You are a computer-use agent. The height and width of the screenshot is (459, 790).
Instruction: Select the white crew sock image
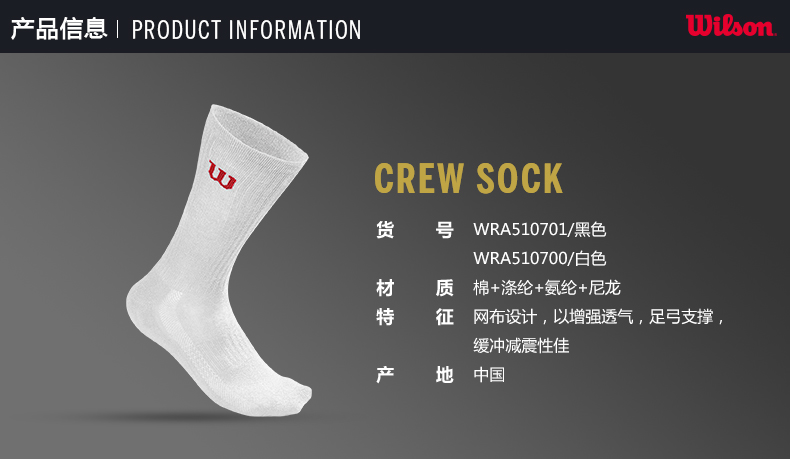[x=219, y=260]
